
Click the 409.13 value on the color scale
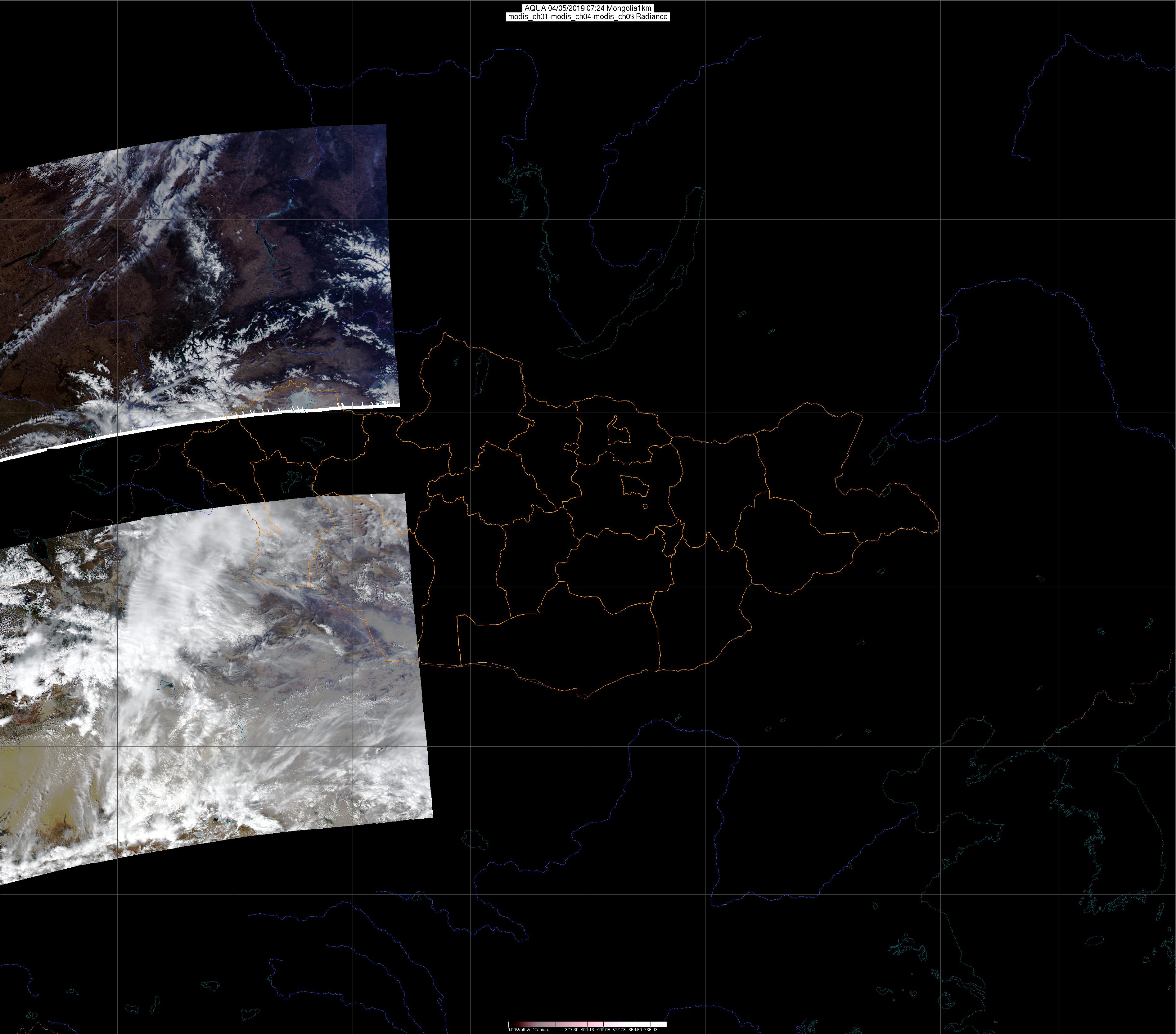(x=588, y=1030)
